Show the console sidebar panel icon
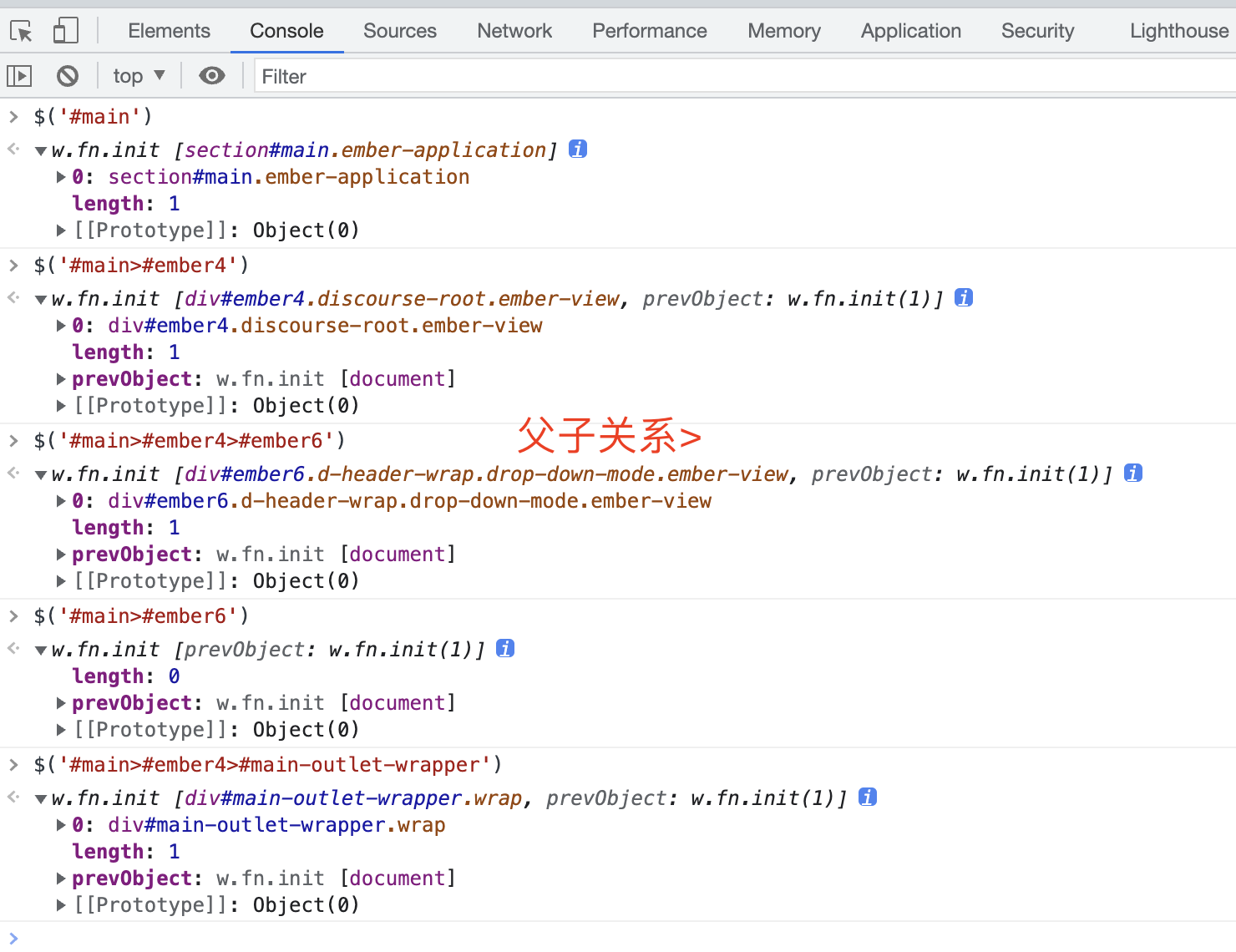The image size is (1236, 952). click(x=19, y=76)
